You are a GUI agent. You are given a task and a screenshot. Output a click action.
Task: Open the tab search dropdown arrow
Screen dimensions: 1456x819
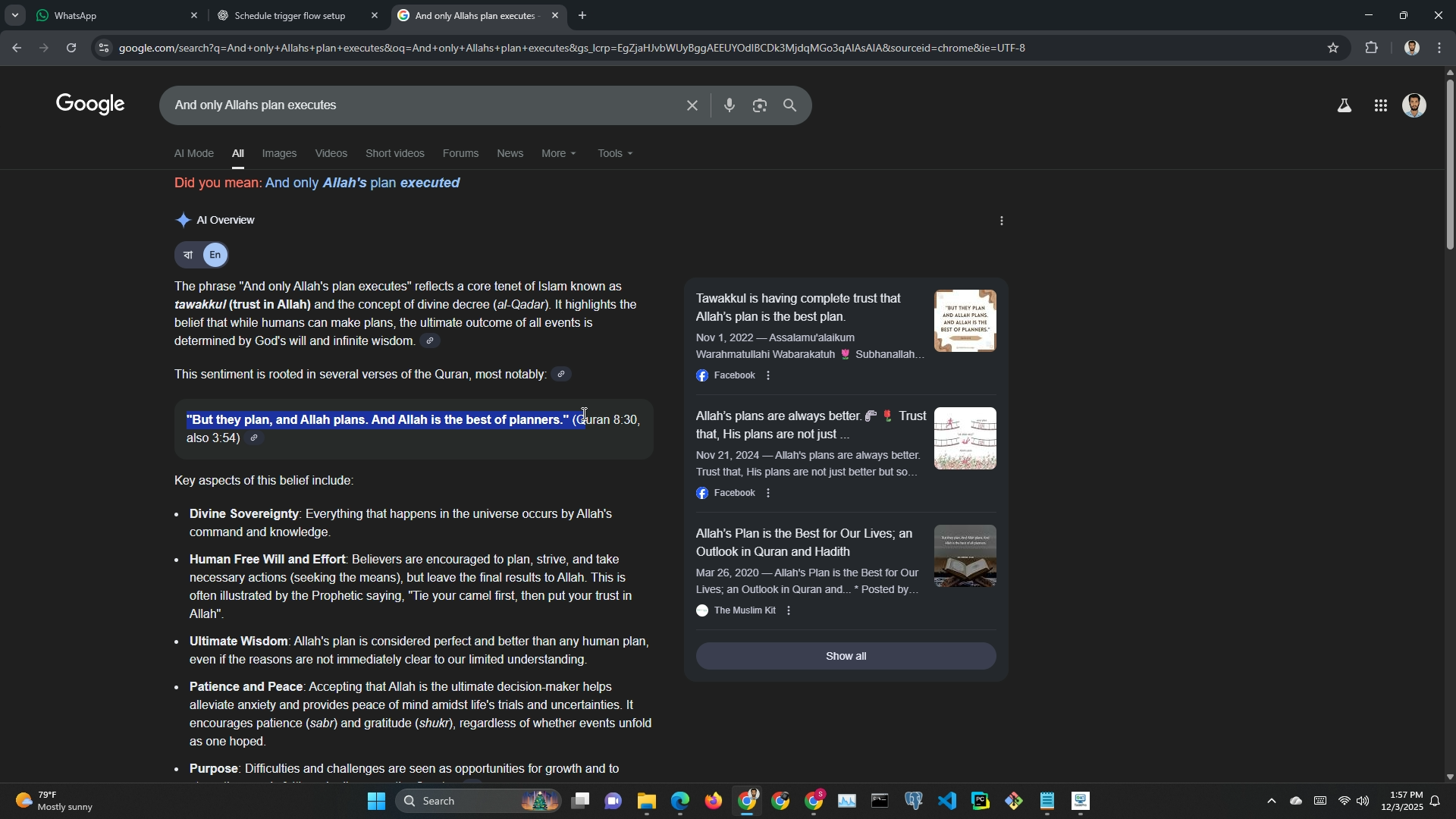[x=14, y=15]
